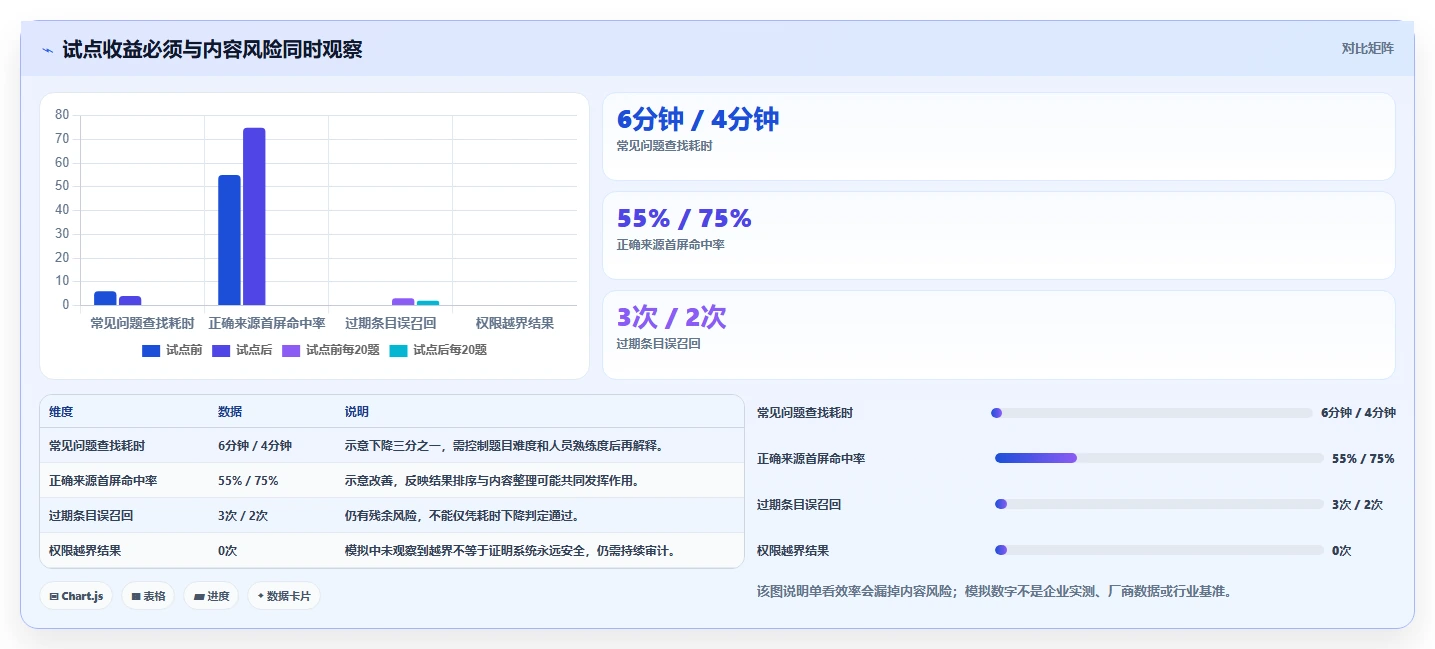Click the tall blue 55 bar for 正确来源首屏命中率
The height and width of the screenshot is (649, 1435).
pos(229,240)
